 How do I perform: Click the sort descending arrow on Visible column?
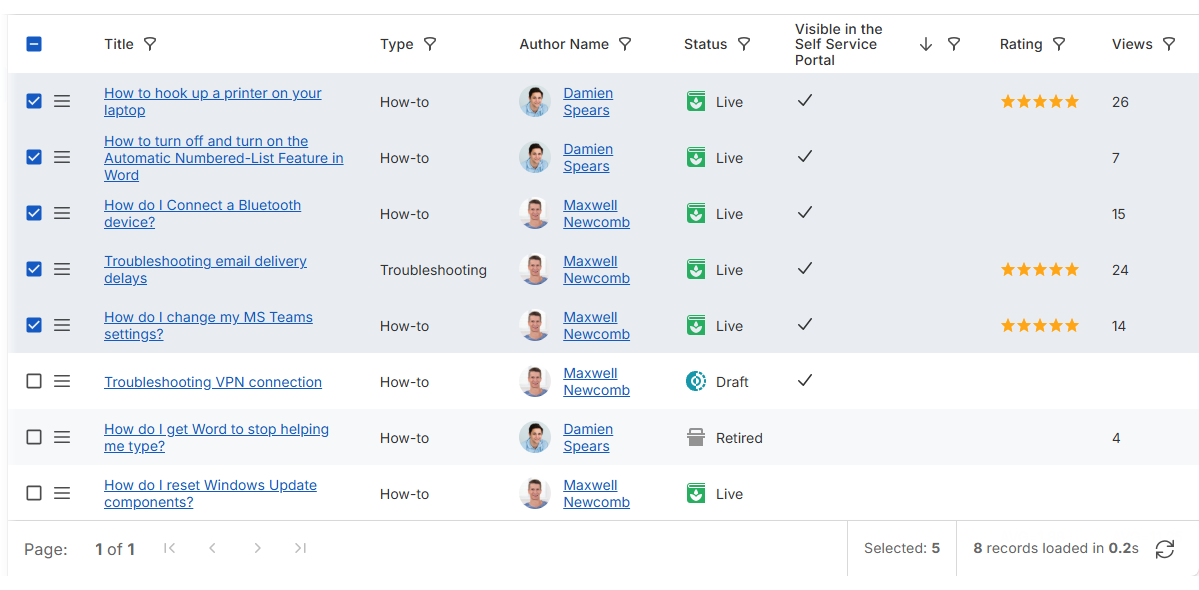[926, 44]
